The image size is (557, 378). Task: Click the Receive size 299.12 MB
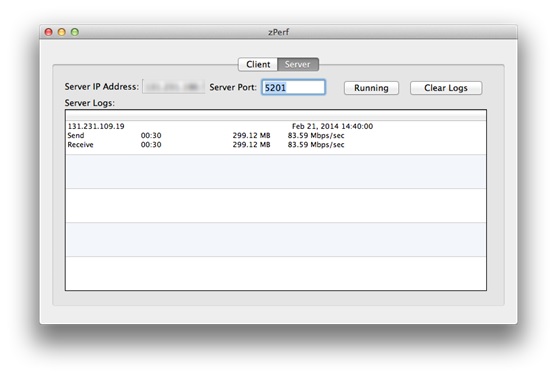pyautogui.click(x=252, y=145)
